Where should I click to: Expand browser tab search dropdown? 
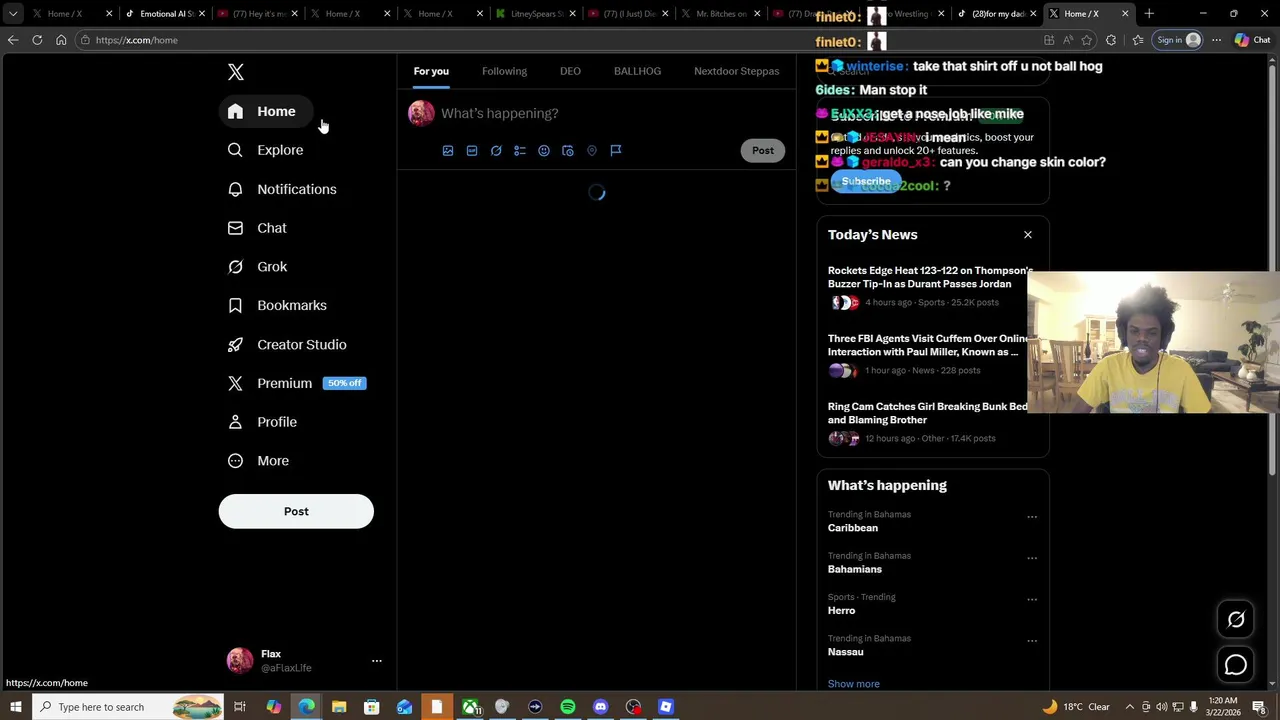point(13,14)
